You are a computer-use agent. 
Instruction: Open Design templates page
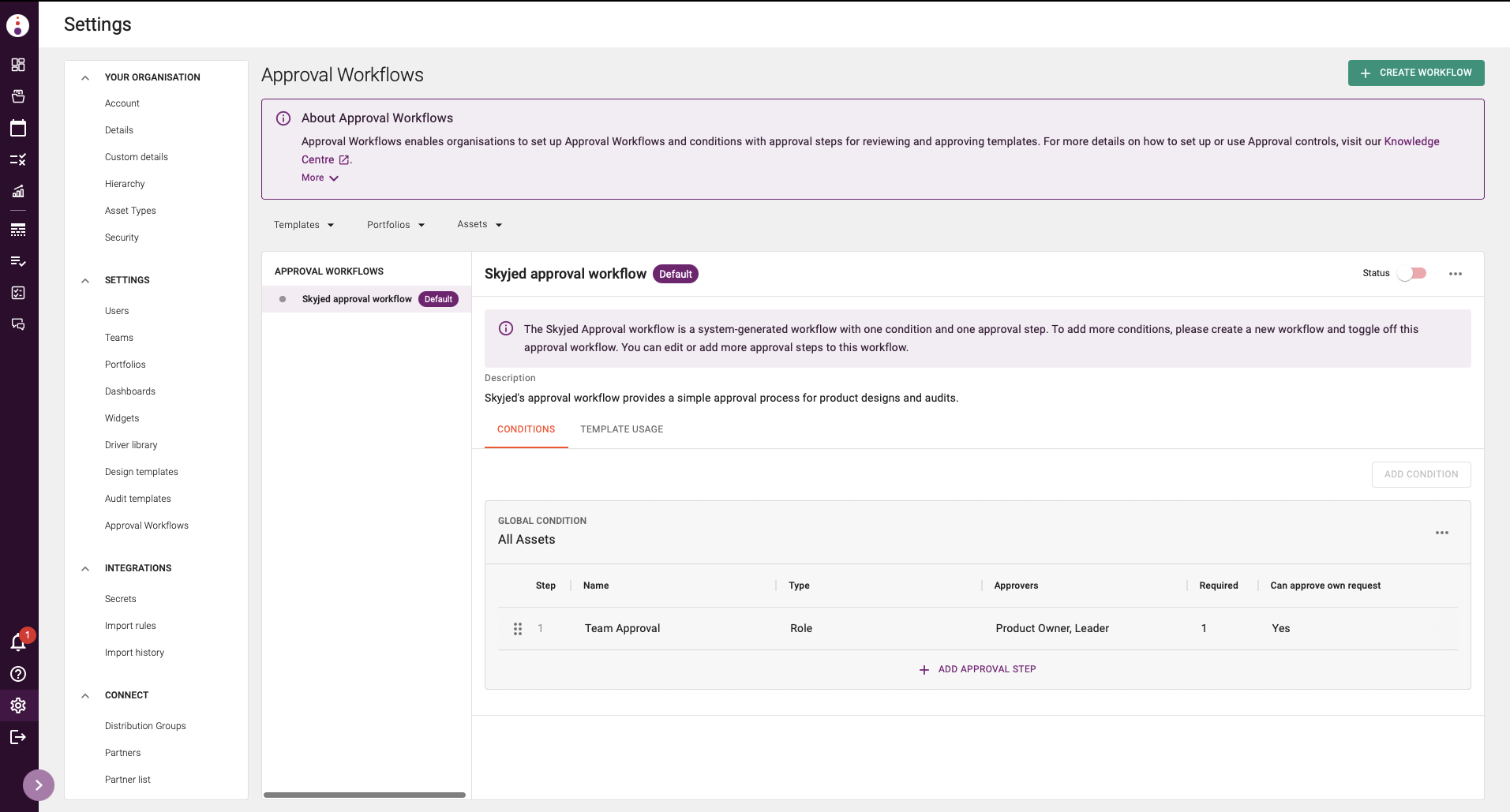click(x=141, y=472)
